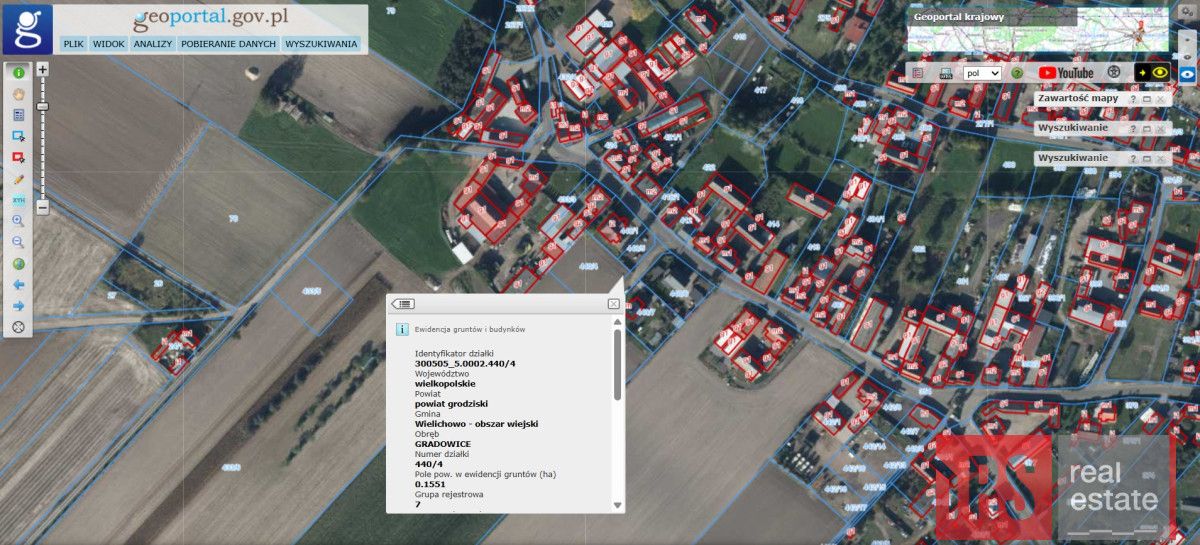Maximize the Zawartość mapy panel
The width and height of the screenshot is (1200, 545).
[x=1146, y=100]
